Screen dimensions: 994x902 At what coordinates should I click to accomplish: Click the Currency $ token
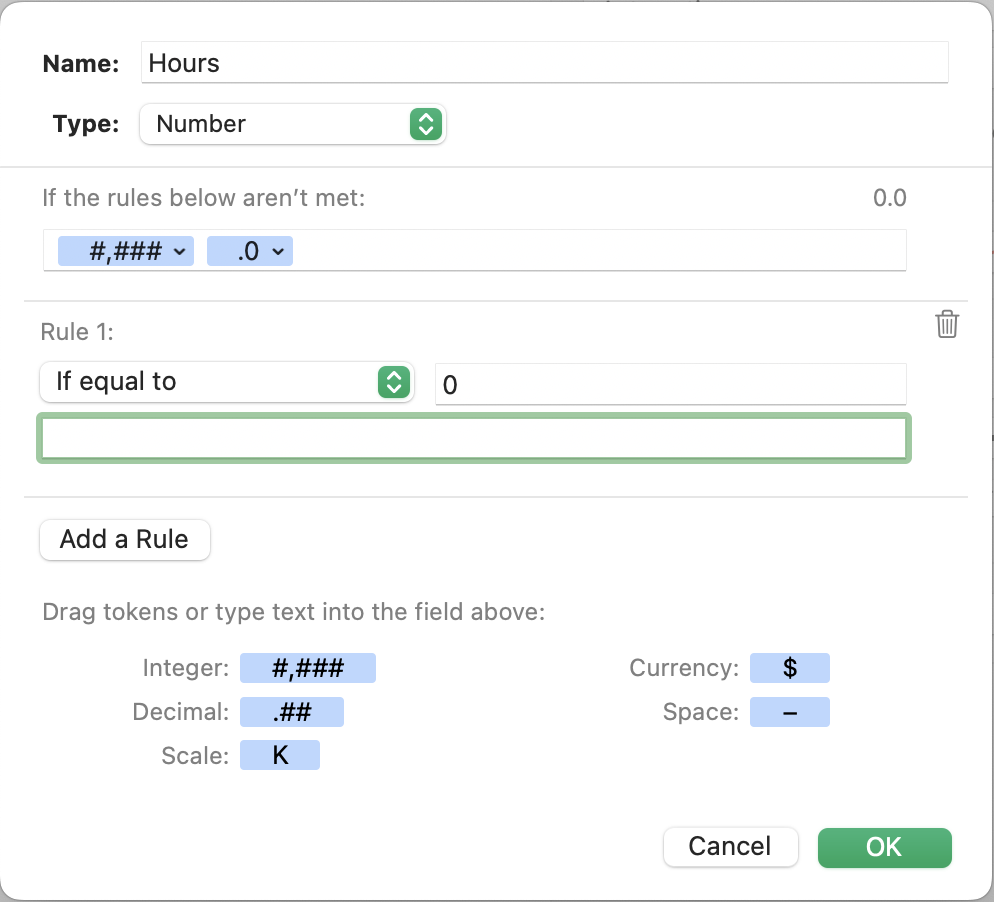tap(789, 668)
